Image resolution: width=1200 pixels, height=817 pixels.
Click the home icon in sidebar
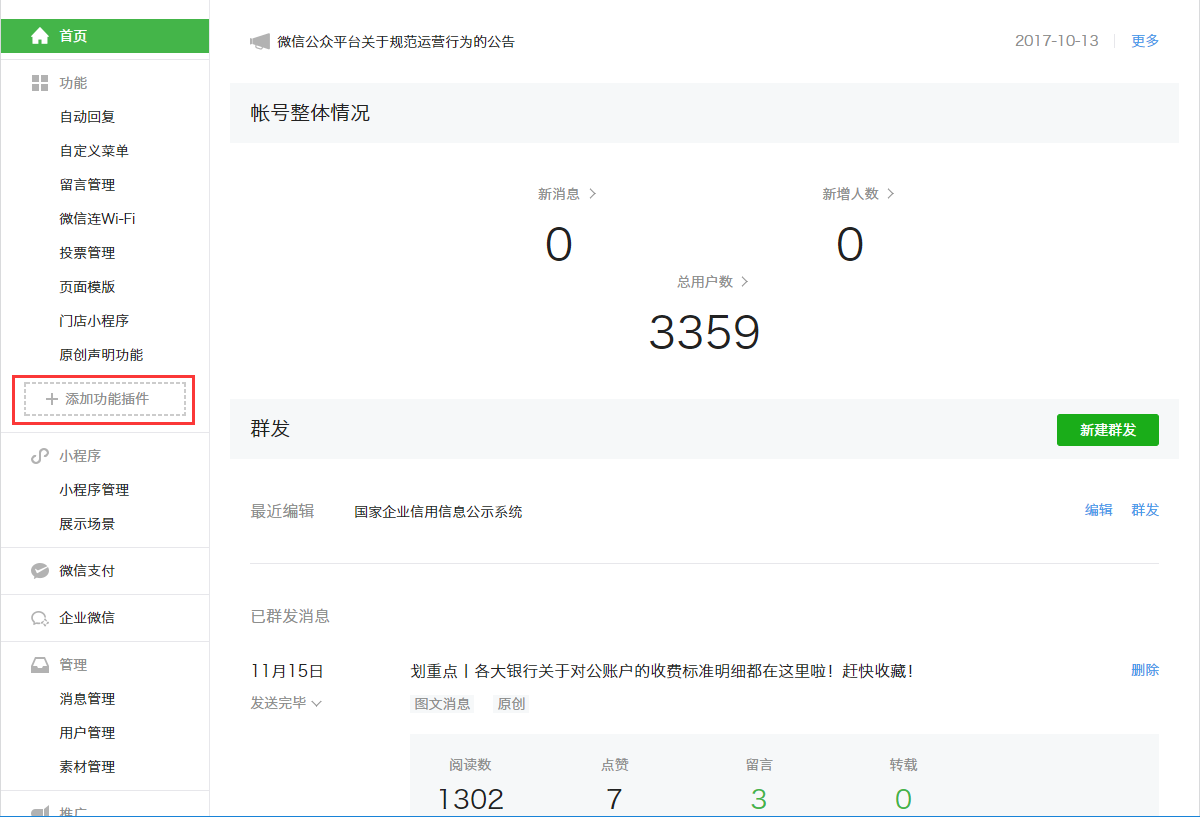pyautogui.click(x=40, y=36)
